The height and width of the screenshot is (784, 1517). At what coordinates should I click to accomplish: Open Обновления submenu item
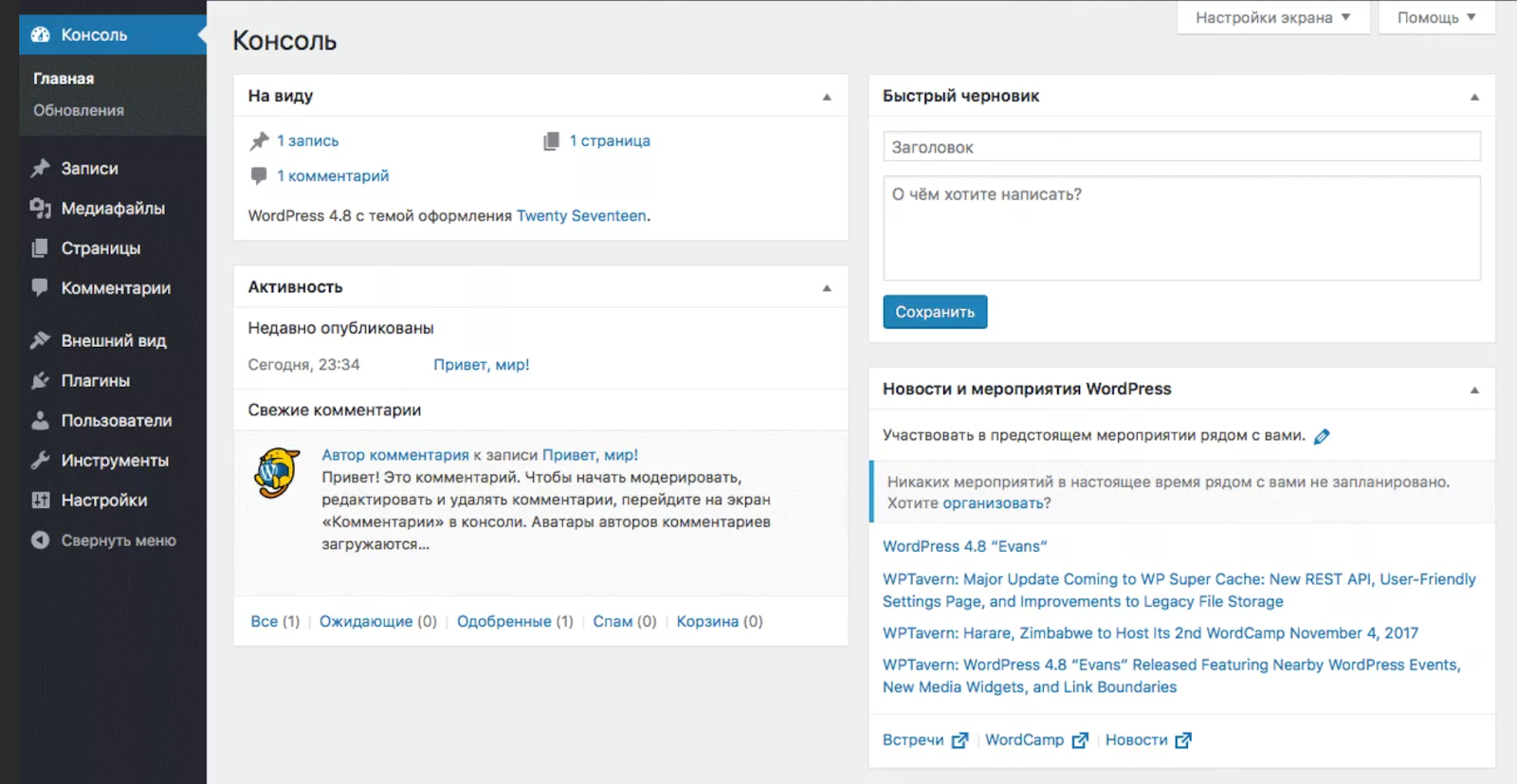pyautogui.click(x=79, y=111)
